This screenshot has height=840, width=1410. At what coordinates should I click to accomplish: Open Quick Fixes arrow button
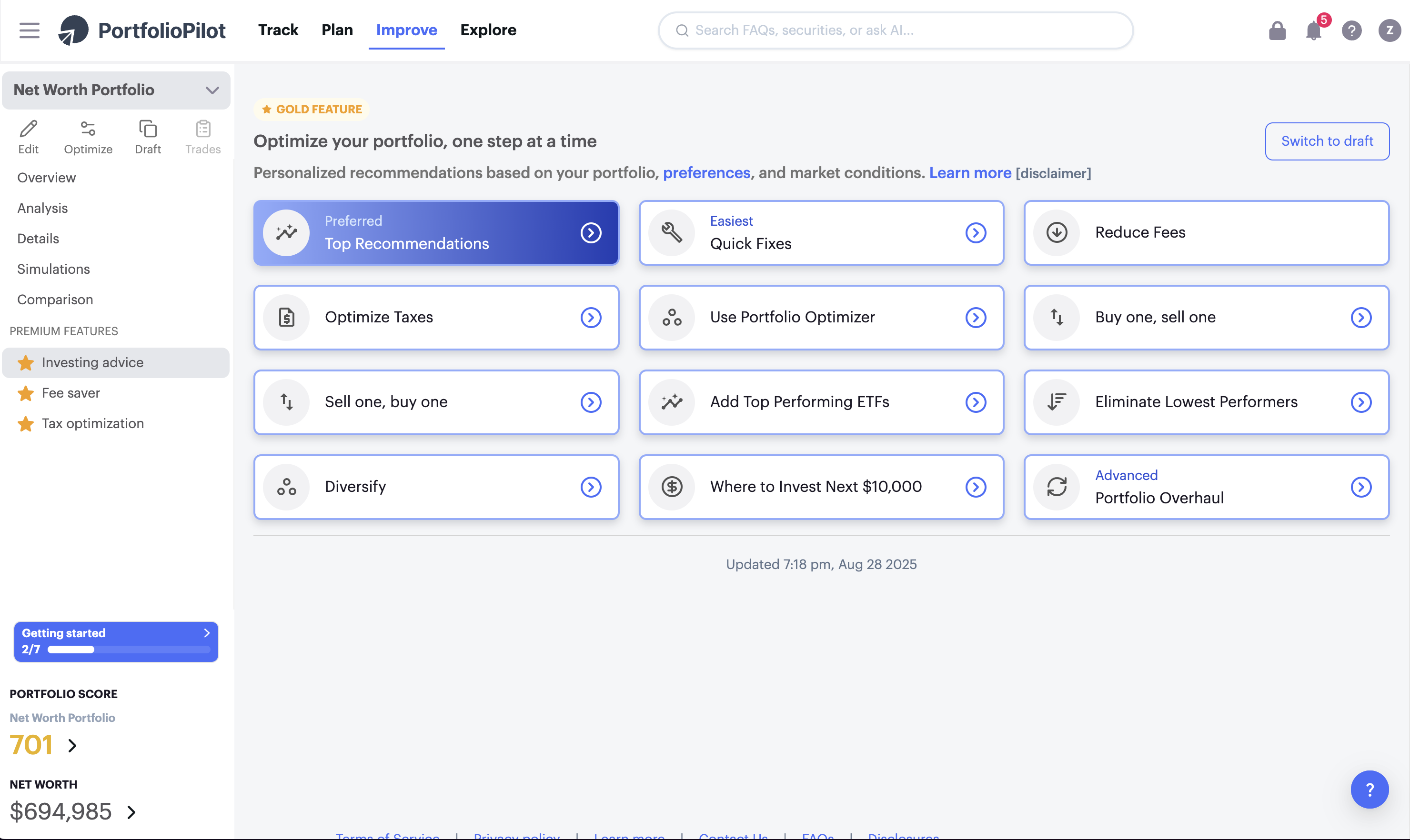click(976, 233)
